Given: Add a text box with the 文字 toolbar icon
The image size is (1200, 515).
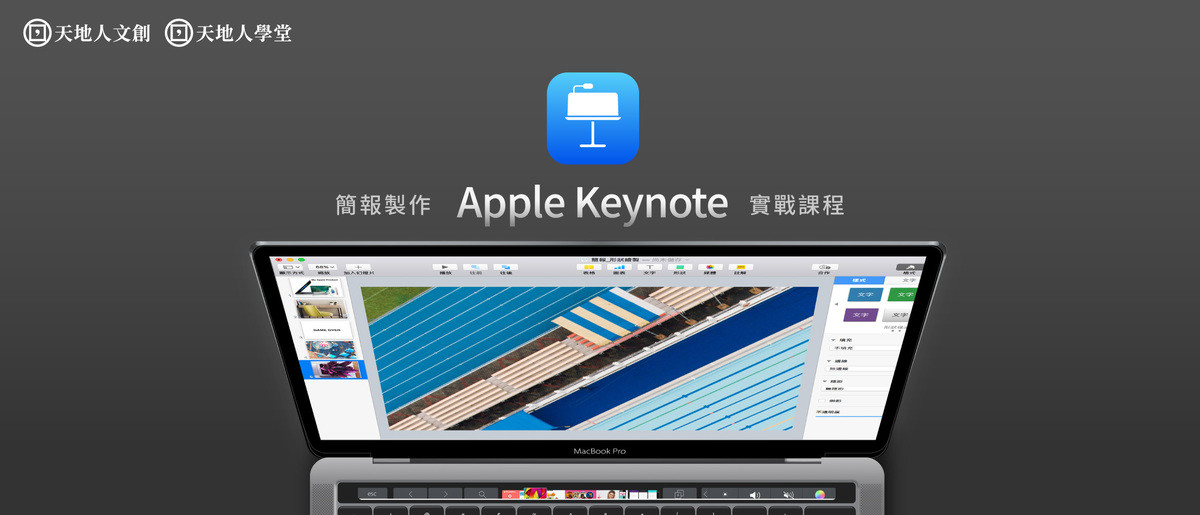Looking at the screenshot, I should 650,267.
